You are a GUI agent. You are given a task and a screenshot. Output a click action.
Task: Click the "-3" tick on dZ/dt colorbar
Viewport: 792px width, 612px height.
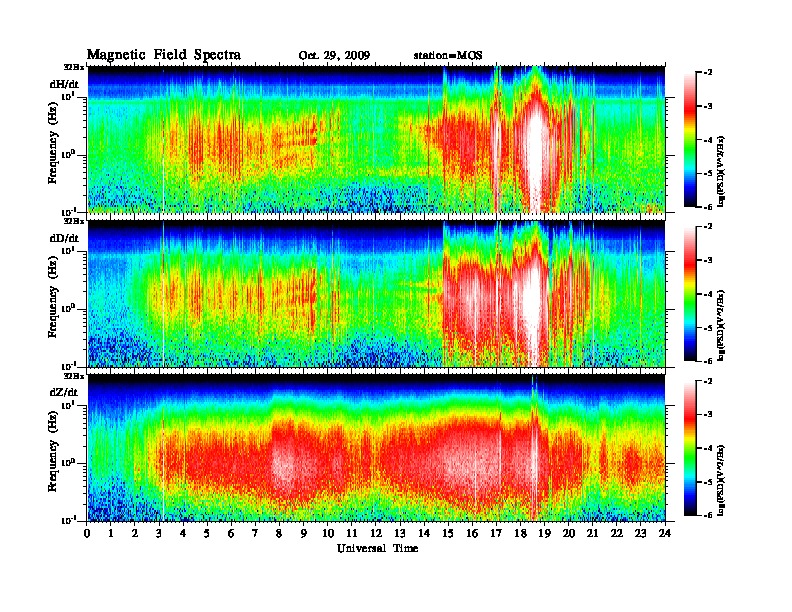pos(709,415)
